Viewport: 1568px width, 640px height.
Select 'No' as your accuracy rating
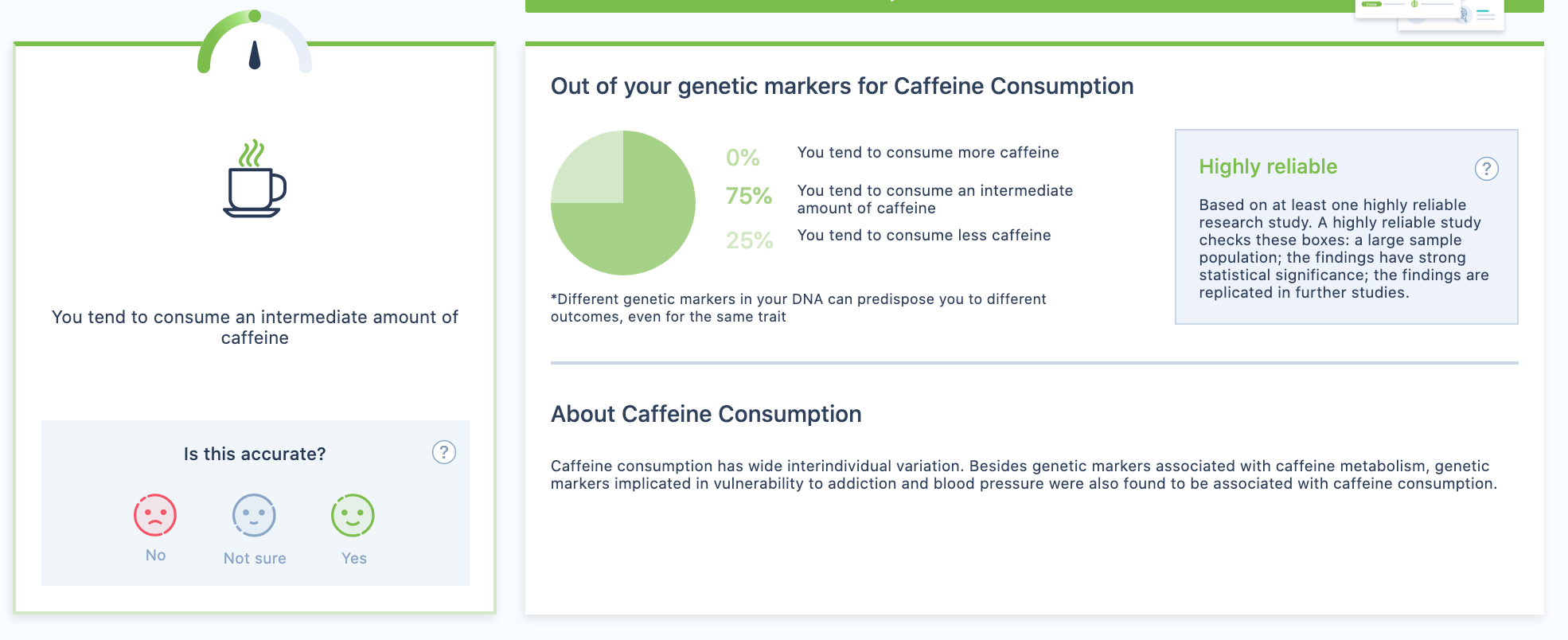tap(155, 525)
